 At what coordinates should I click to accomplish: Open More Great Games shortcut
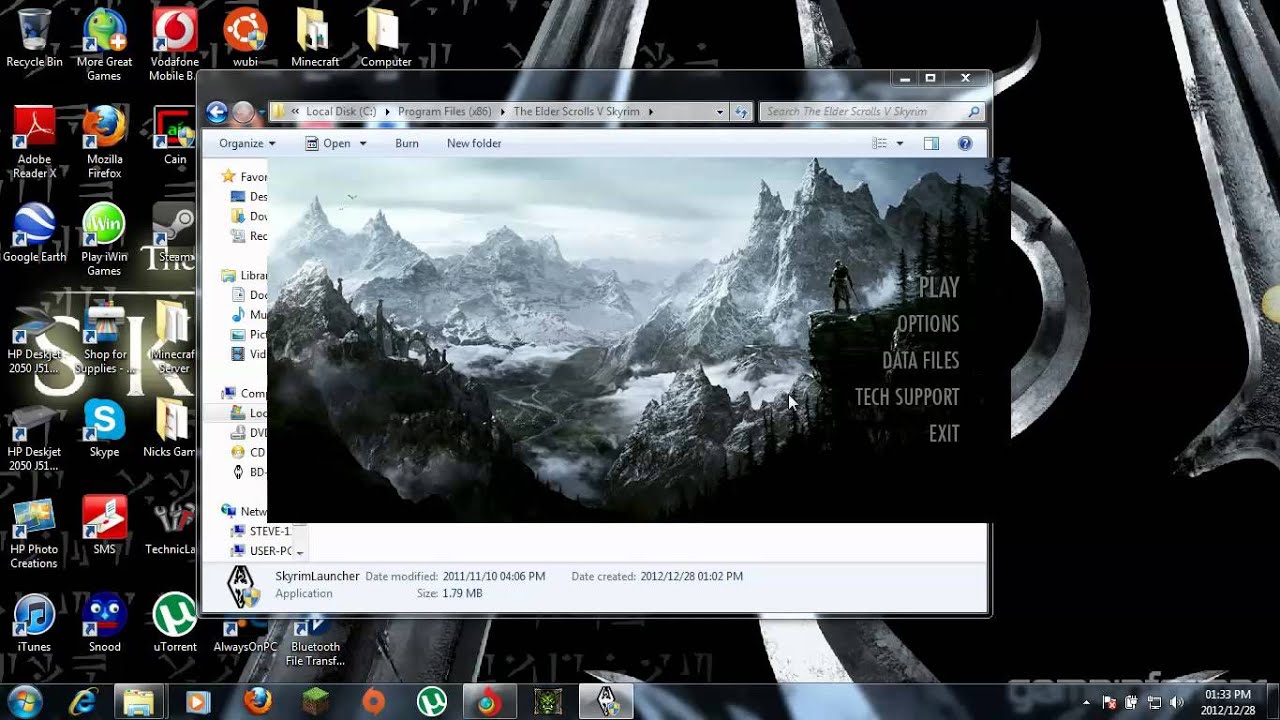[x=104, y=46]
